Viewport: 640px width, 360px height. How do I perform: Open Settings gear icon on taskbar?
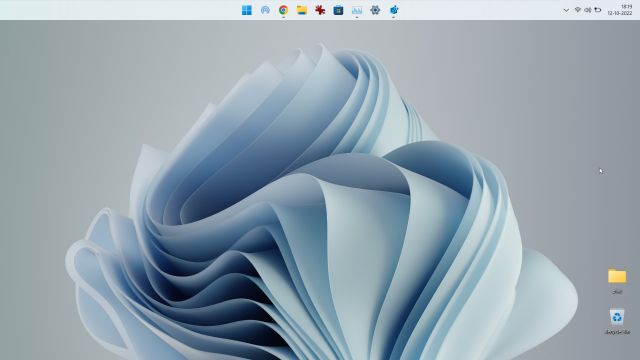[x=375, y=10]
